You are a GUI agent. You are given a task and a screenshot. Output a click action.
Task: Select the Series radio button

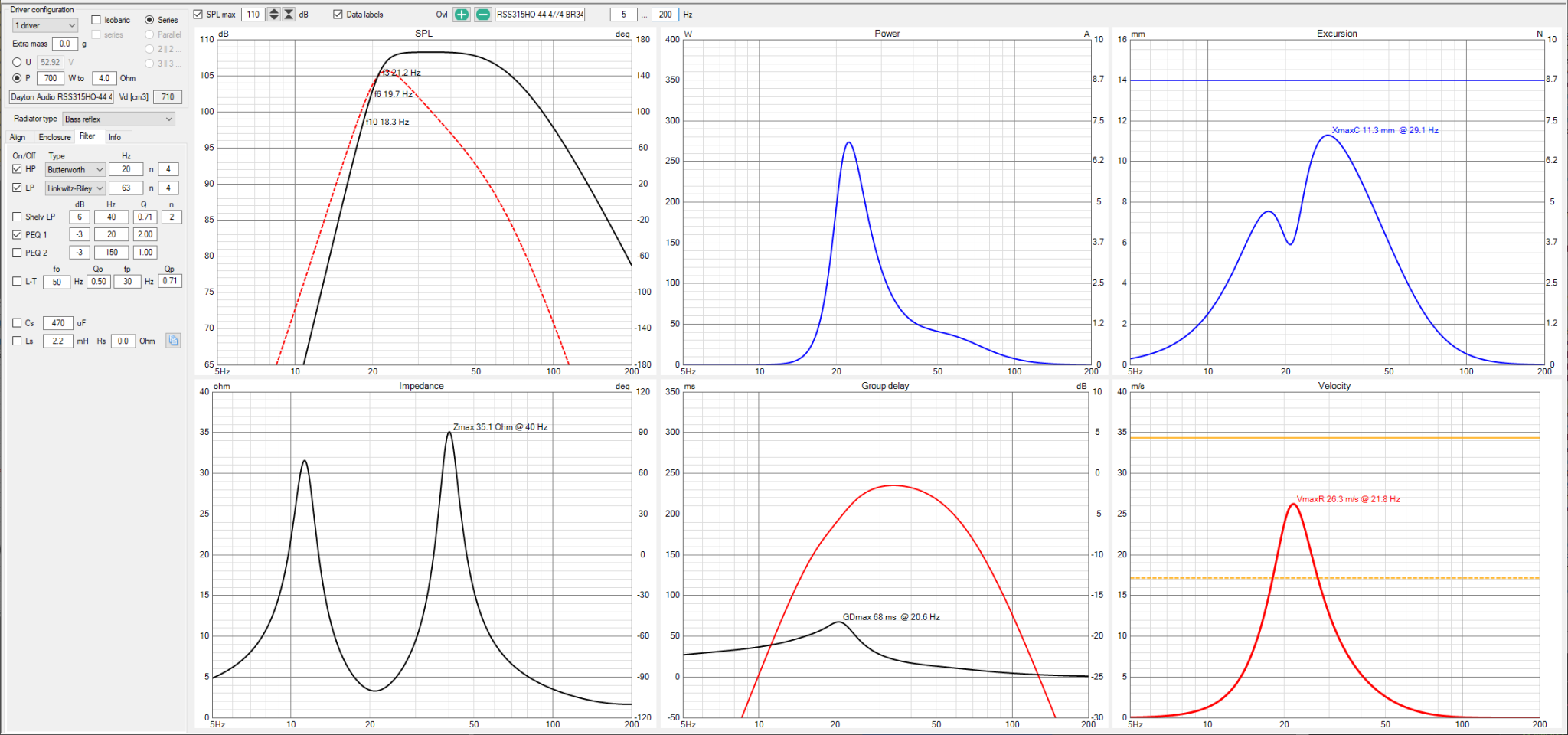[149, 20]
